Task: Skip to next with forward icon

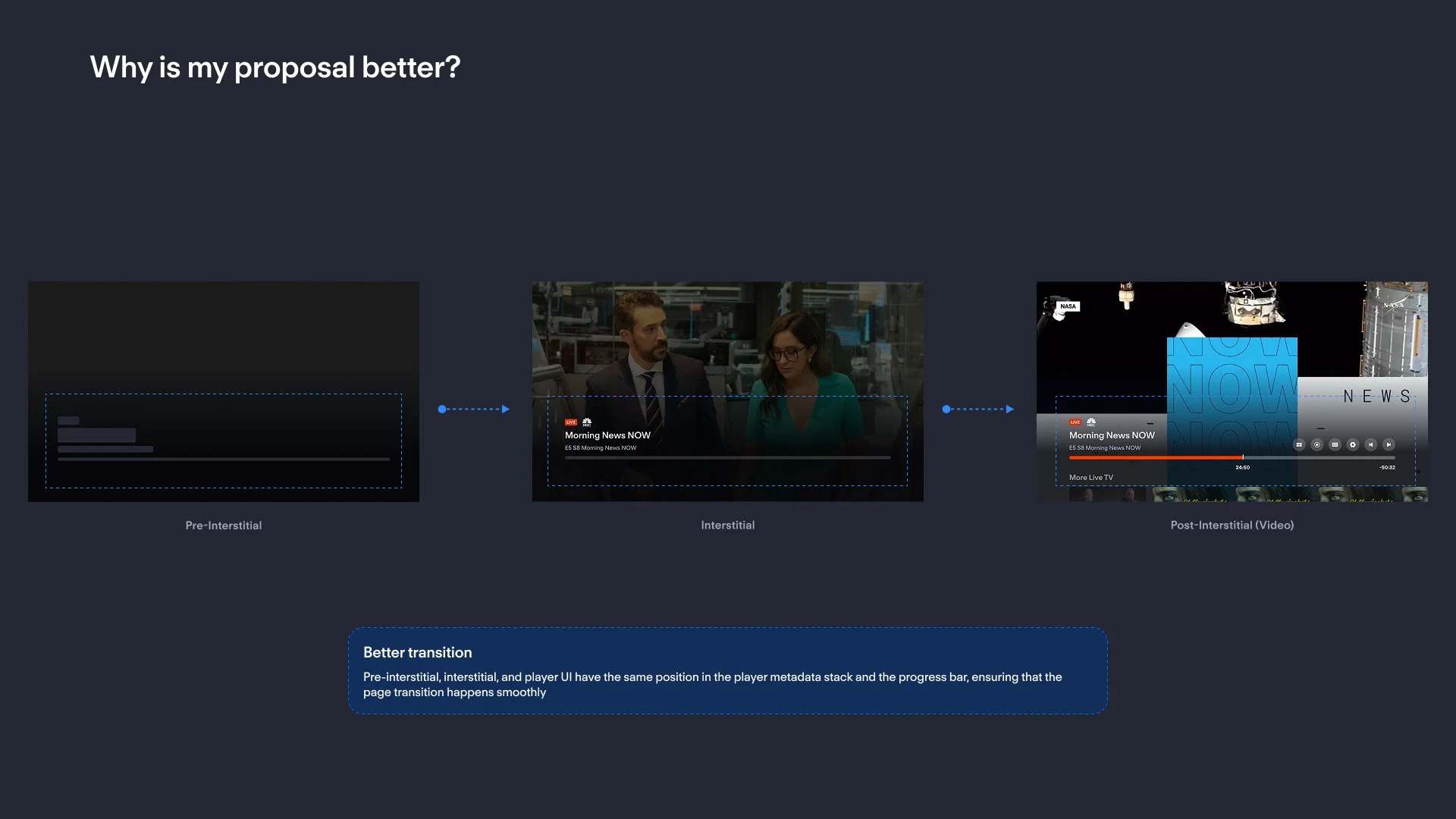Action: click(1389, 445)
